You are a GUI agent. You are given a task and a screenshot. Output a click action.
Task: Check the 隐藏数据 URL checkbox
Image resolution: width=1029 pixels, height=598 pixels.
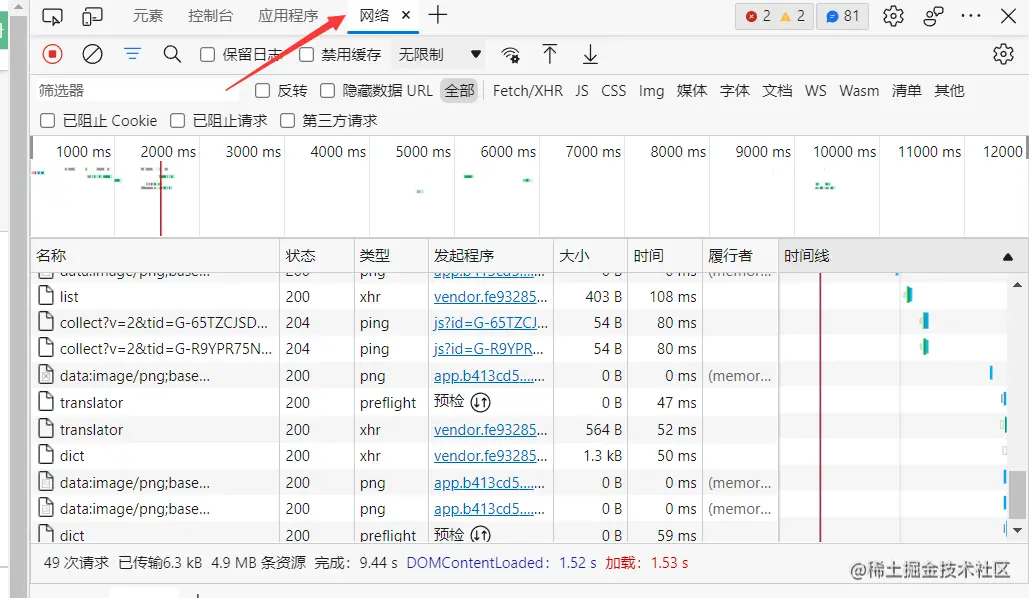click(327, 91)
